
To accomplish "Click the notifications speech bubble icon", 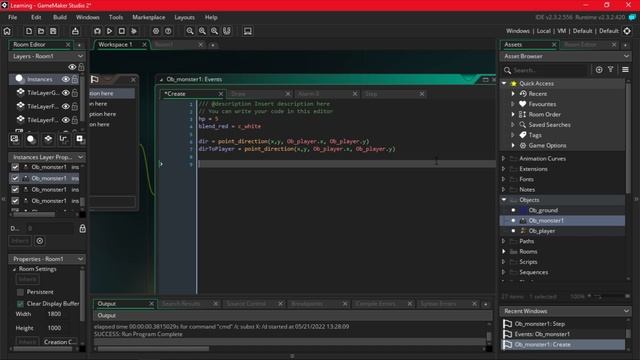I will [x=632, y=17].
